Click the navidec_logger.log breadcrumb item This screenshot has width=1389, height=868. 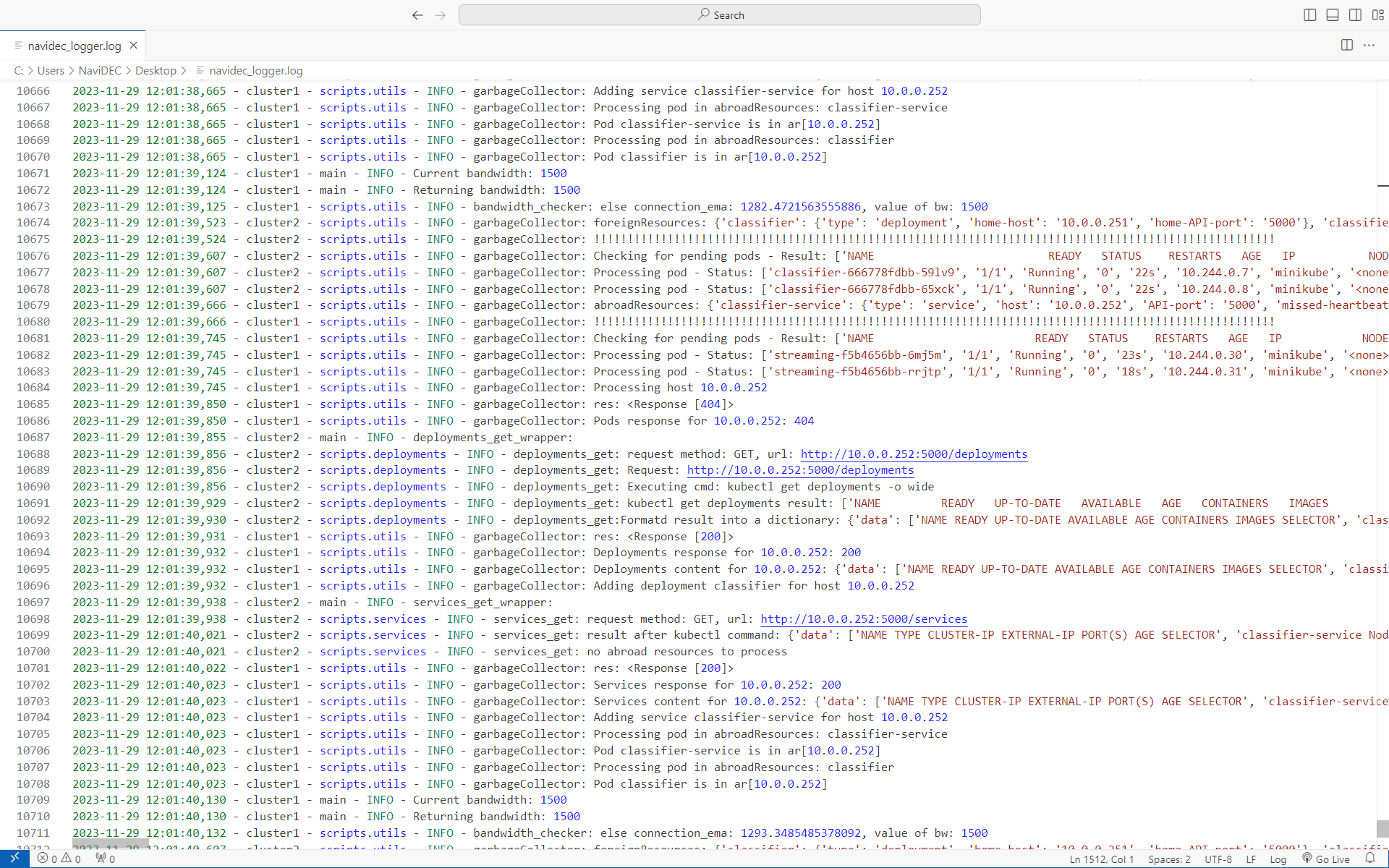pyautogui.click(x=256, y=70)
